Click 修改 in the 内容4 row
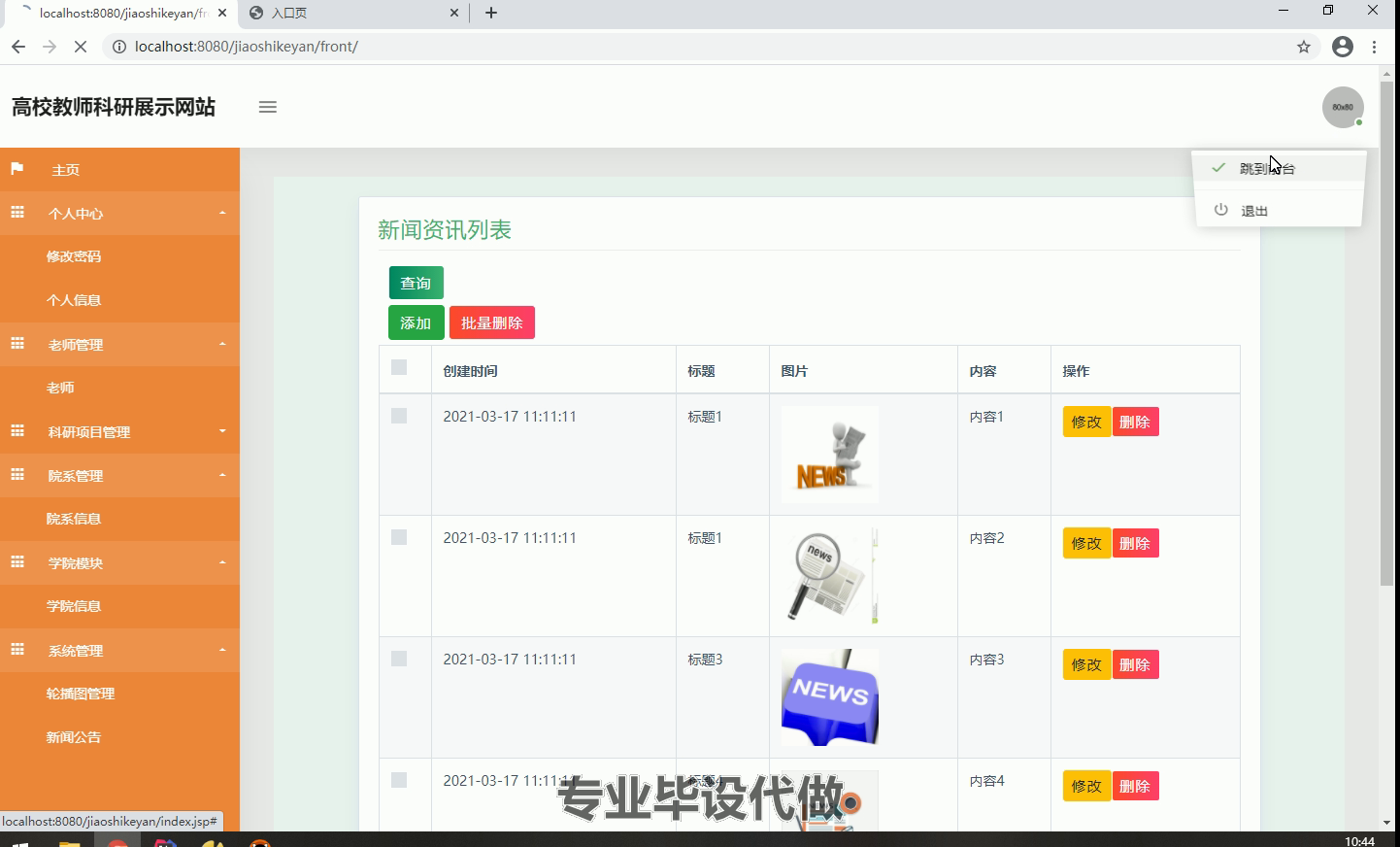Image resolution: width=1400 pixels, height=847 pixels. 1087,786
